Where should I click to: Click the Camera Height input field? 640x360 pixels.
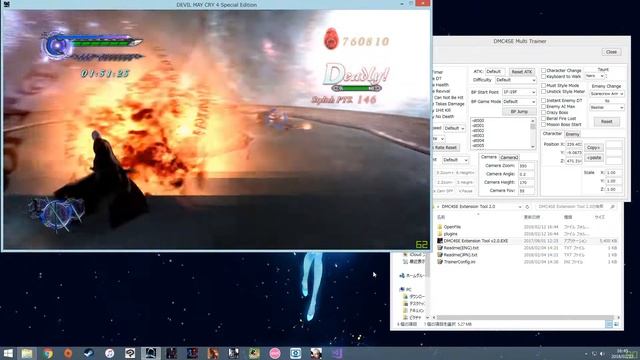coord(527,182)
